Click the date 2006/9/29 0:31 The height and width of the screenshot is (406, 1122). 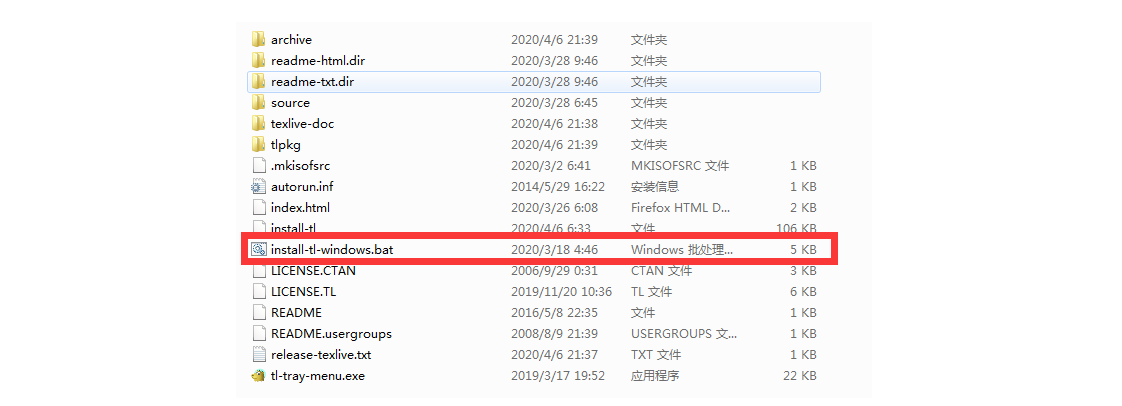[554, 271]
